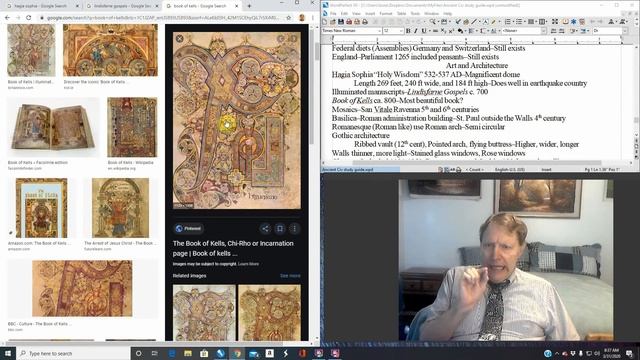Click the Superscript button in WordPerfect

point(451,31)
